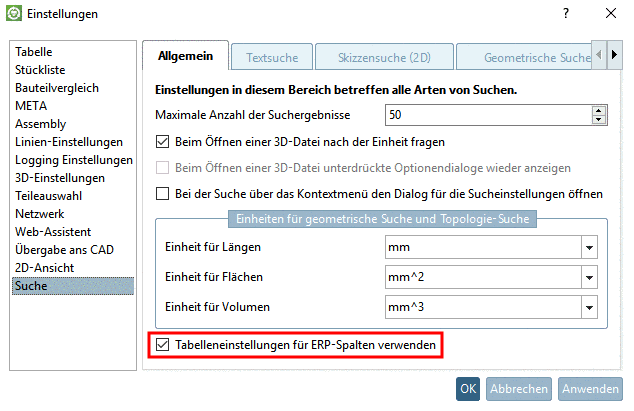Click the Anwenden button
The image size is (634, 411).
pos(590,389)
